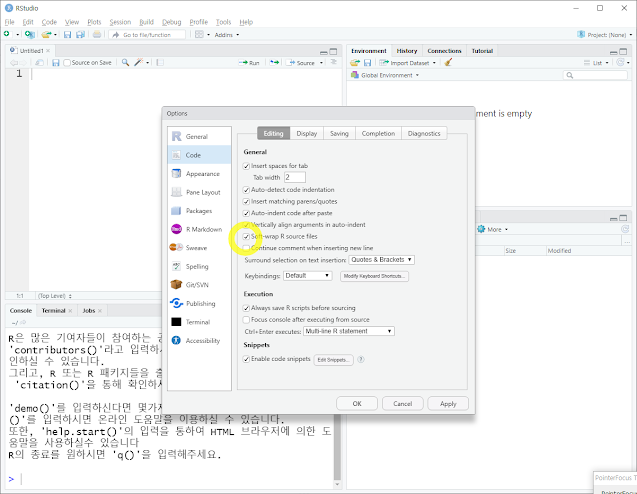
Task: Click the save workspace icon in Environment pane
Action: point(368,63)
